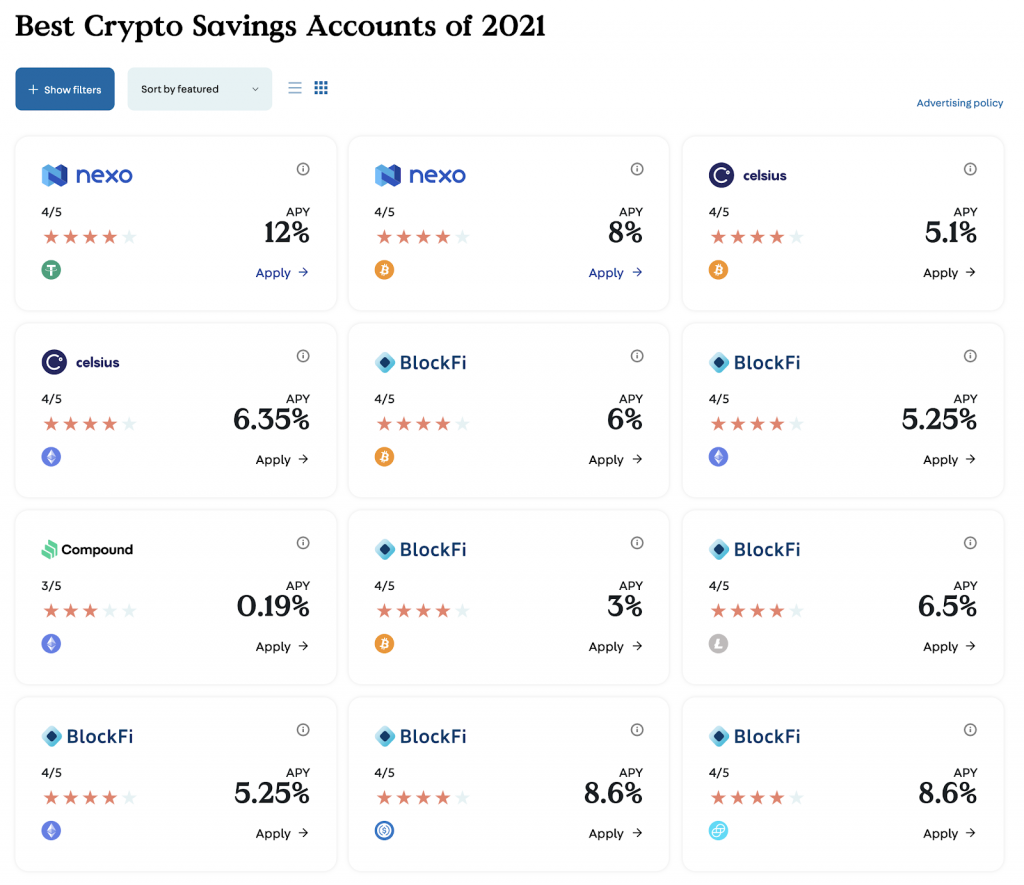Switch to list view layout
Image resolution: width=1024 pixels, height=885 pixels.
[x=295, y=88]
